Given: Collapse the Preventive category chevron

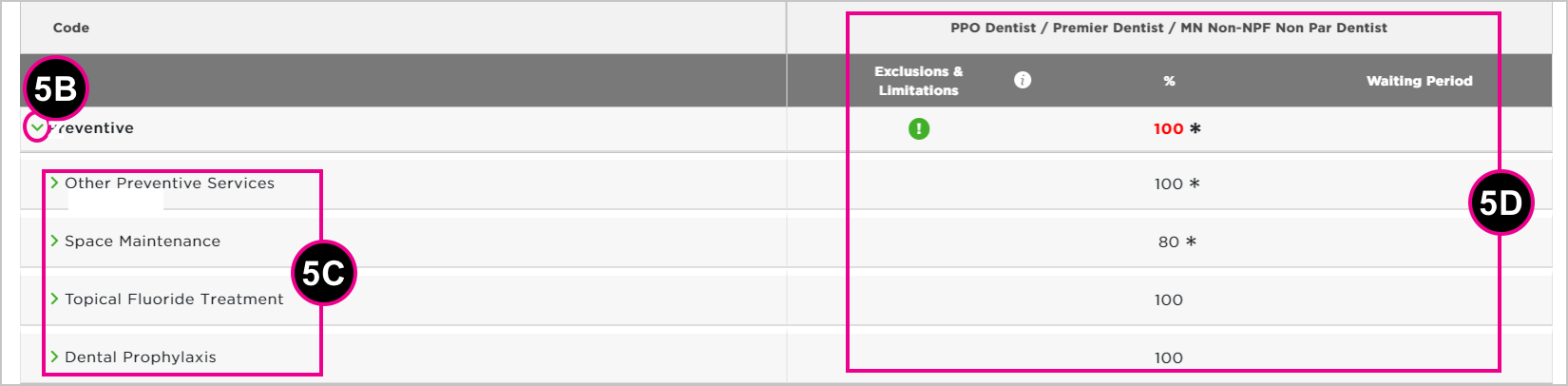Looking at the screenshot, I should 36,127.
